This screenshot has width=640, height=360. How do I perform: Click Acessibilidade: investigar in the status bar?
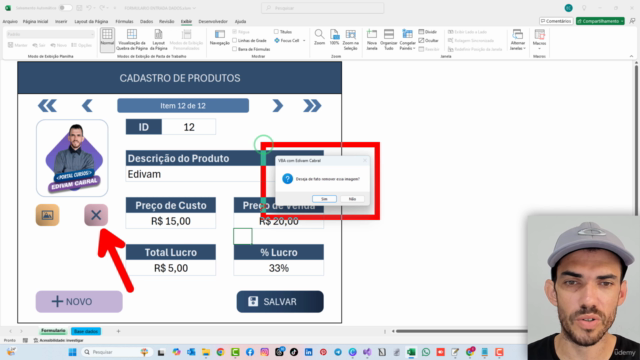point(58,340)
